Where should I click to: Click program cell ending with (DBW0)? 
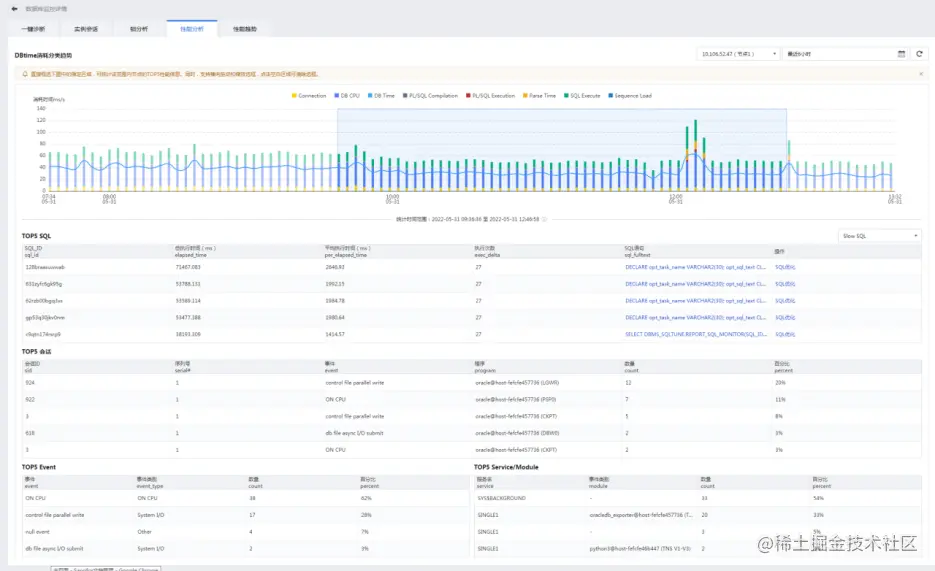(x=517, y=433)
